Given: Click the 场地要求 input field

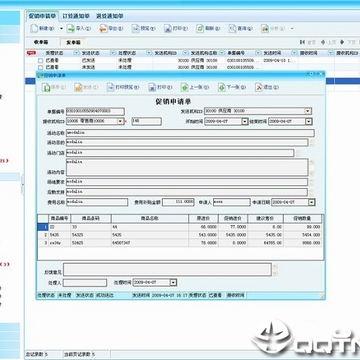Looking at the screenshot, I should pos(187,182).
